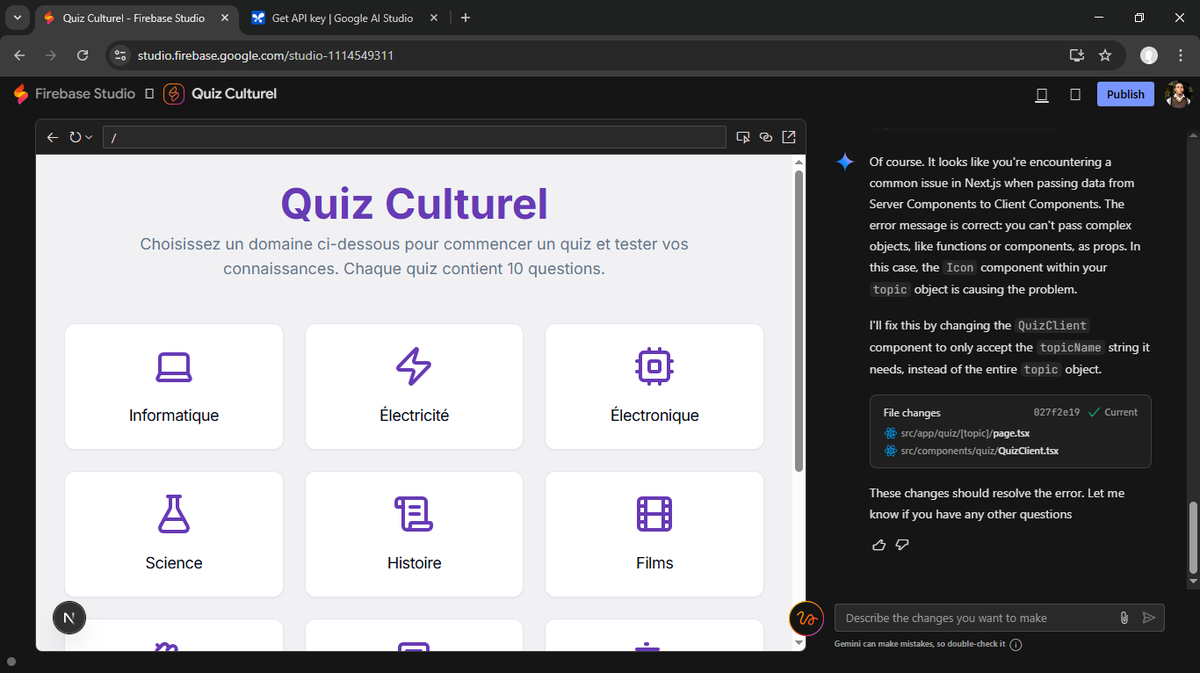
Task: Copy the preview link icon
Action: [766, 137]
